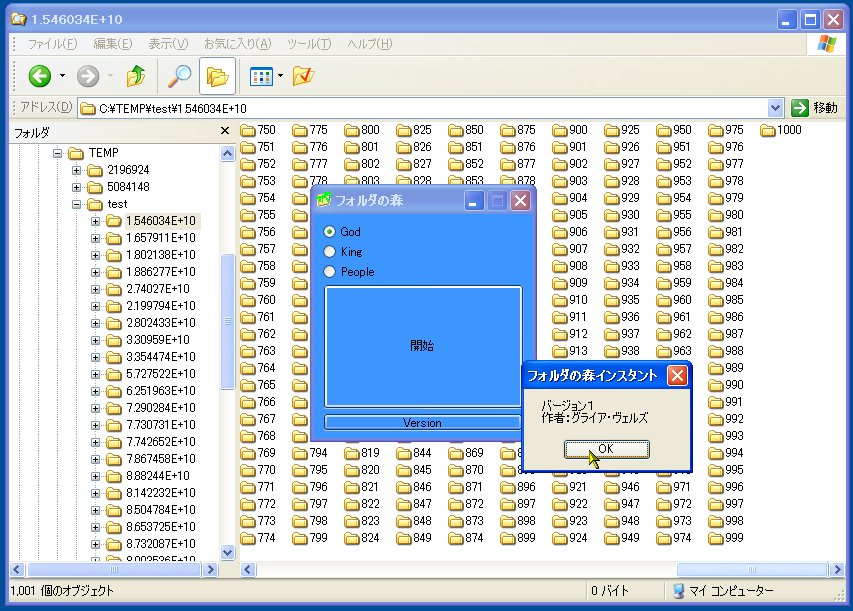Select folder 950 icon
The width and height of the screenshot is (853, 611).
(664, 130)
